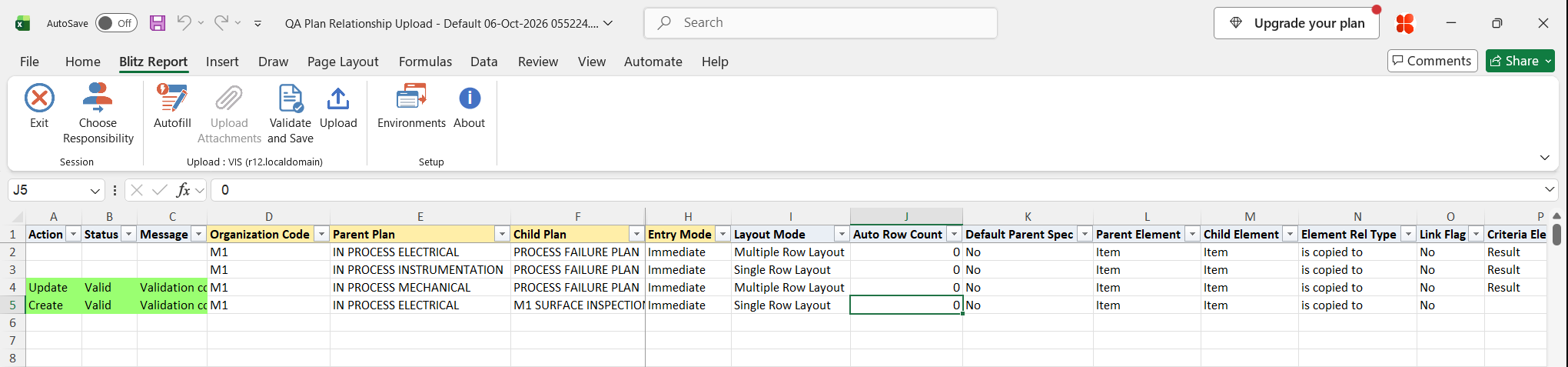Image resolution: width=1568 pixels, height=367 pixels.
Task: Collapse the ribbon with the chevron
Action: coord(1545,158)
